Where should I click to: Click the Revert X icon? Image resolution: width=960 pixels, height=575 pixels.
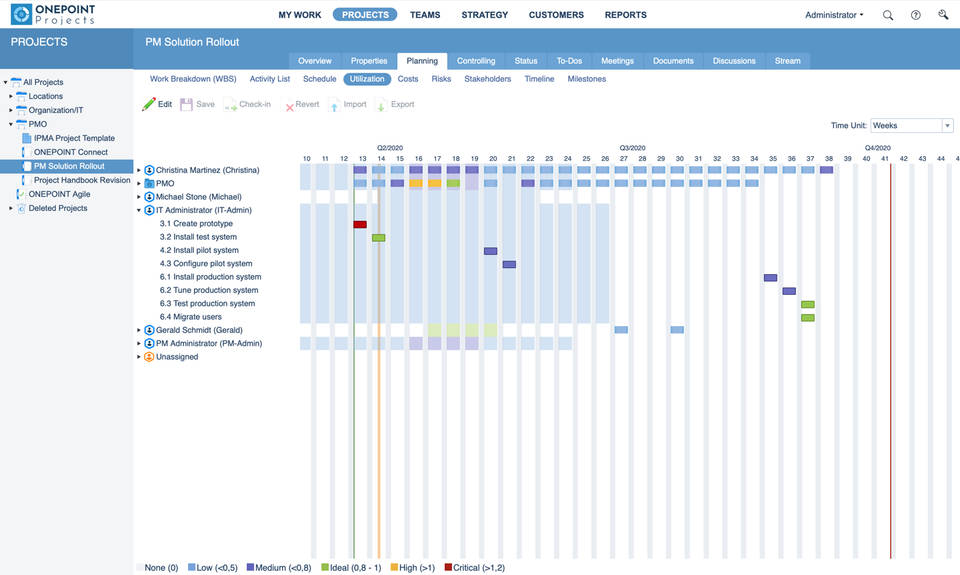point(290,105)
